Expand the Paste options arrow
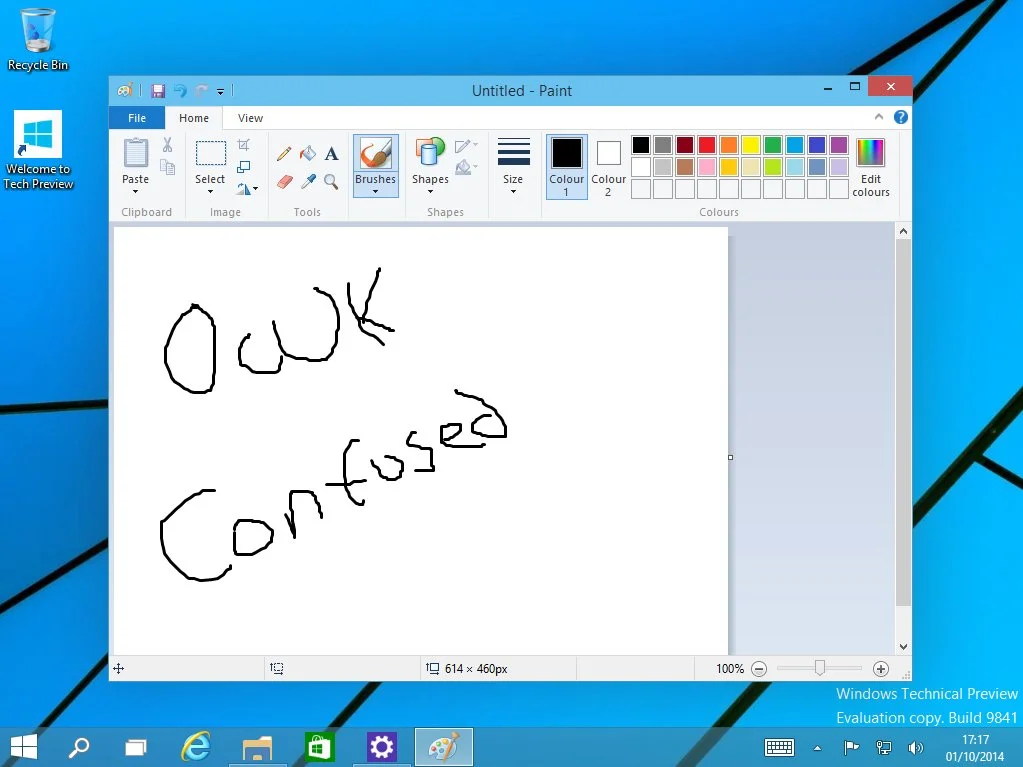The image size is (1023, 767). pos(136,192)
